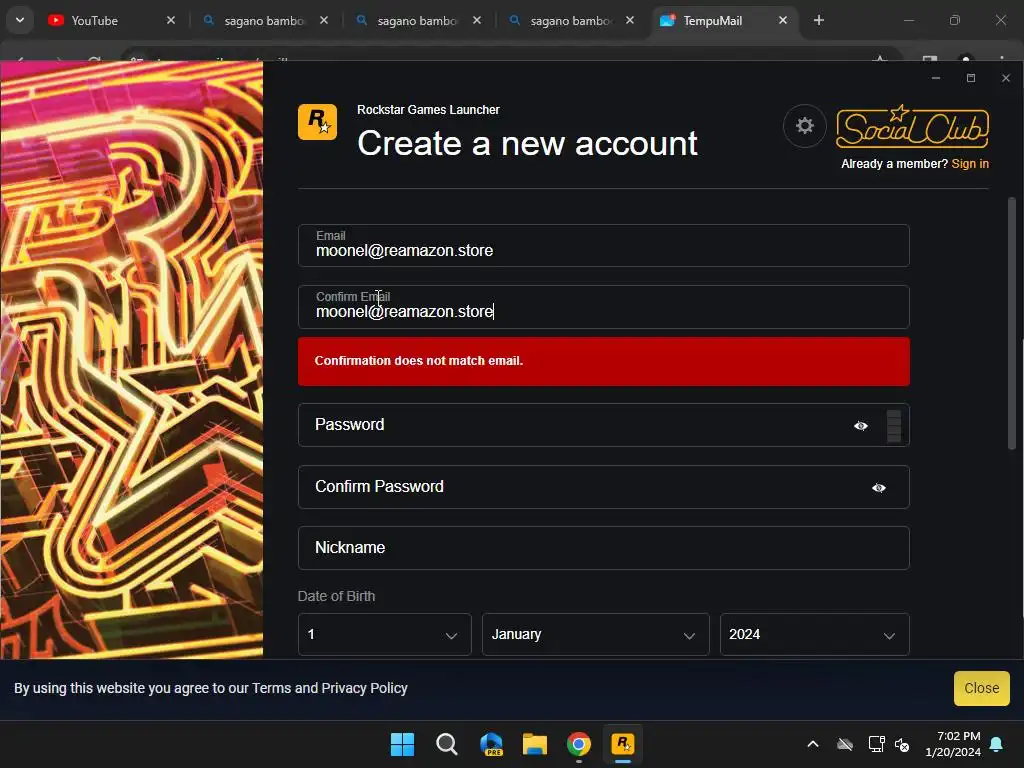
Task: Click the Date of Birth label
Action: (336, 596)
